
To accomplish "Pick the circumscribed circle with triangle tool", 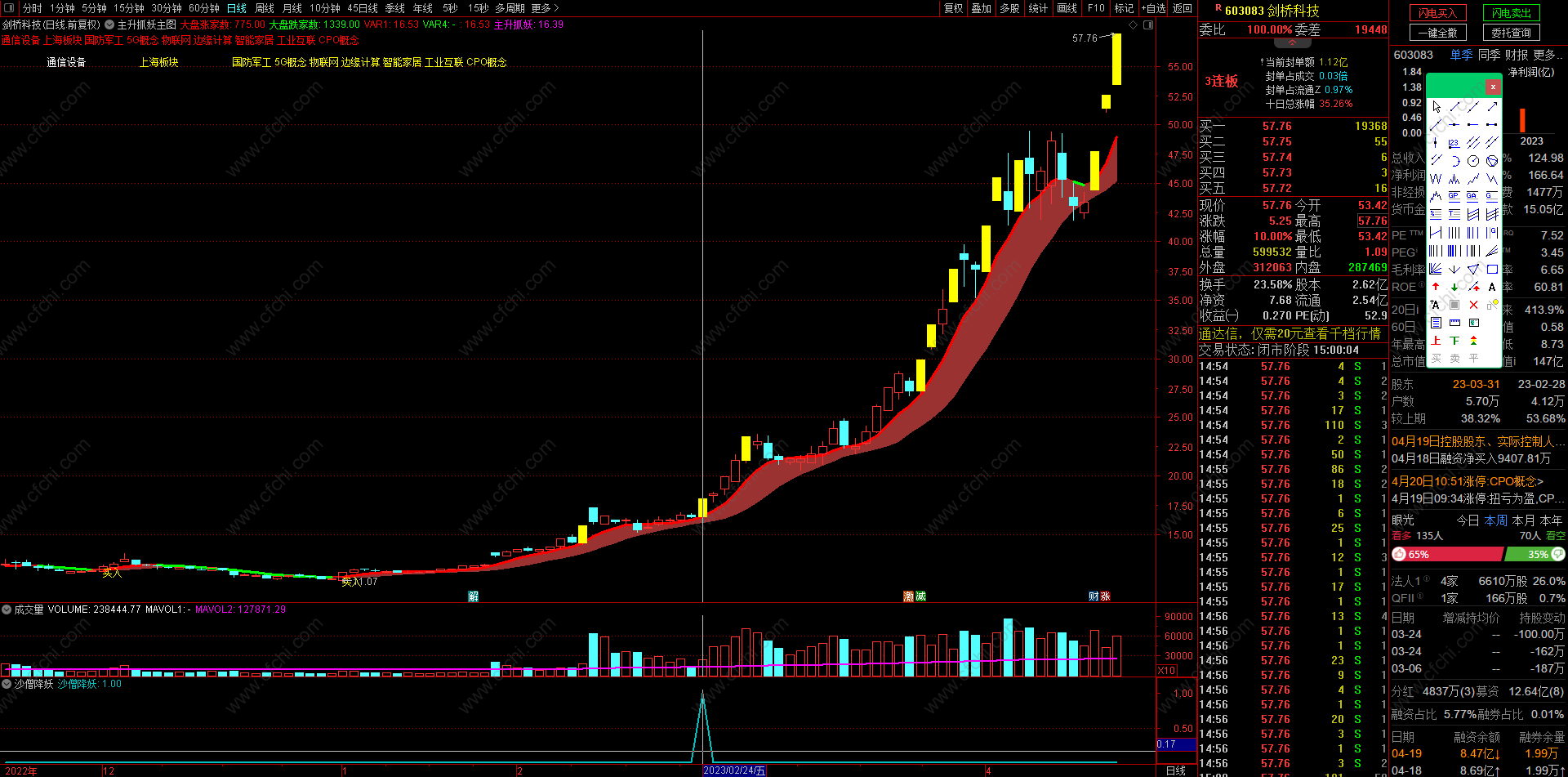I will pyautogui.click(x=1492, y=161).
